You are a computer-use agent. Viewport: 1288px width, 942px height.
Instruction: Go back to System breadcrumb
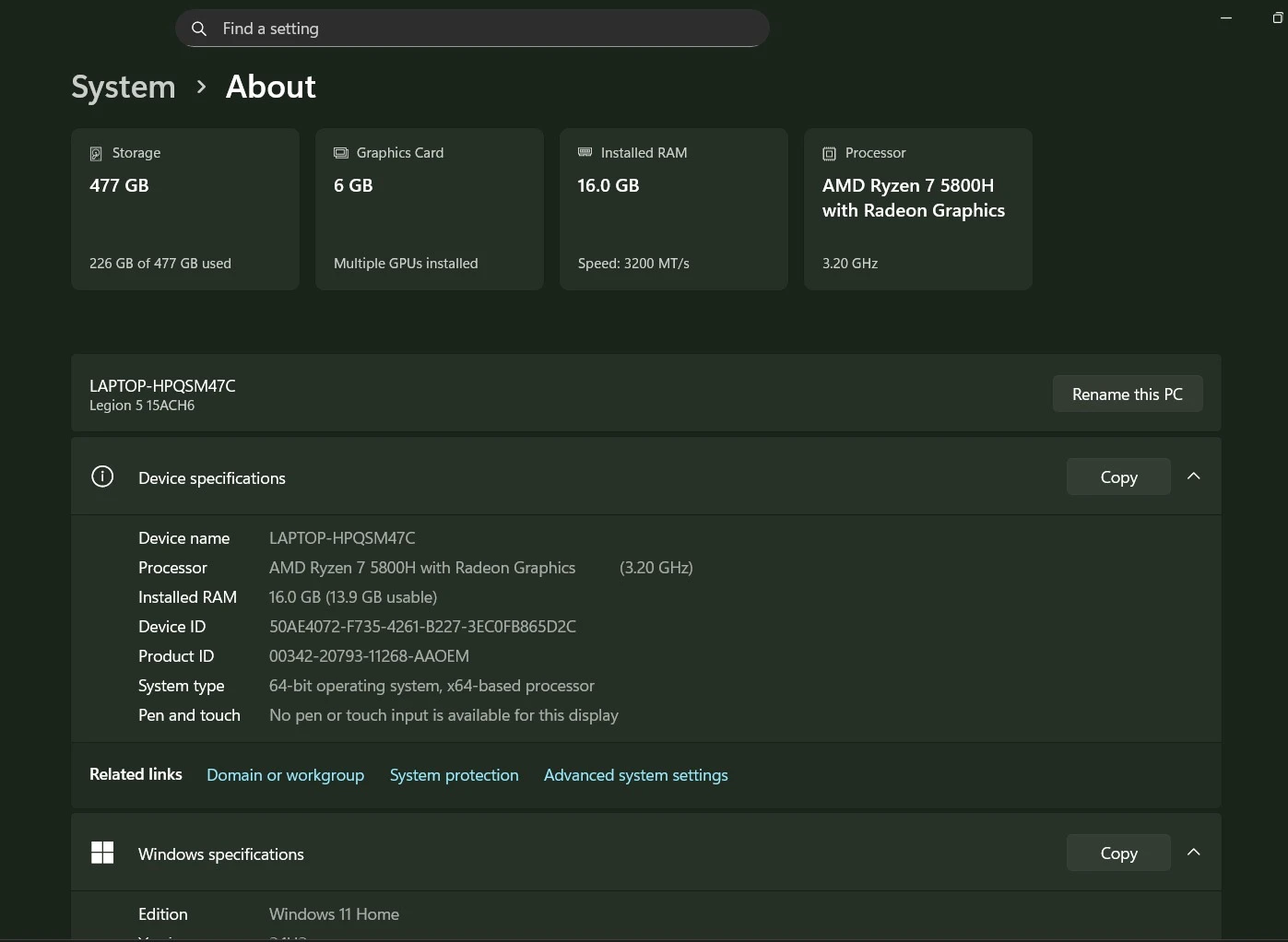coord(124,87)
